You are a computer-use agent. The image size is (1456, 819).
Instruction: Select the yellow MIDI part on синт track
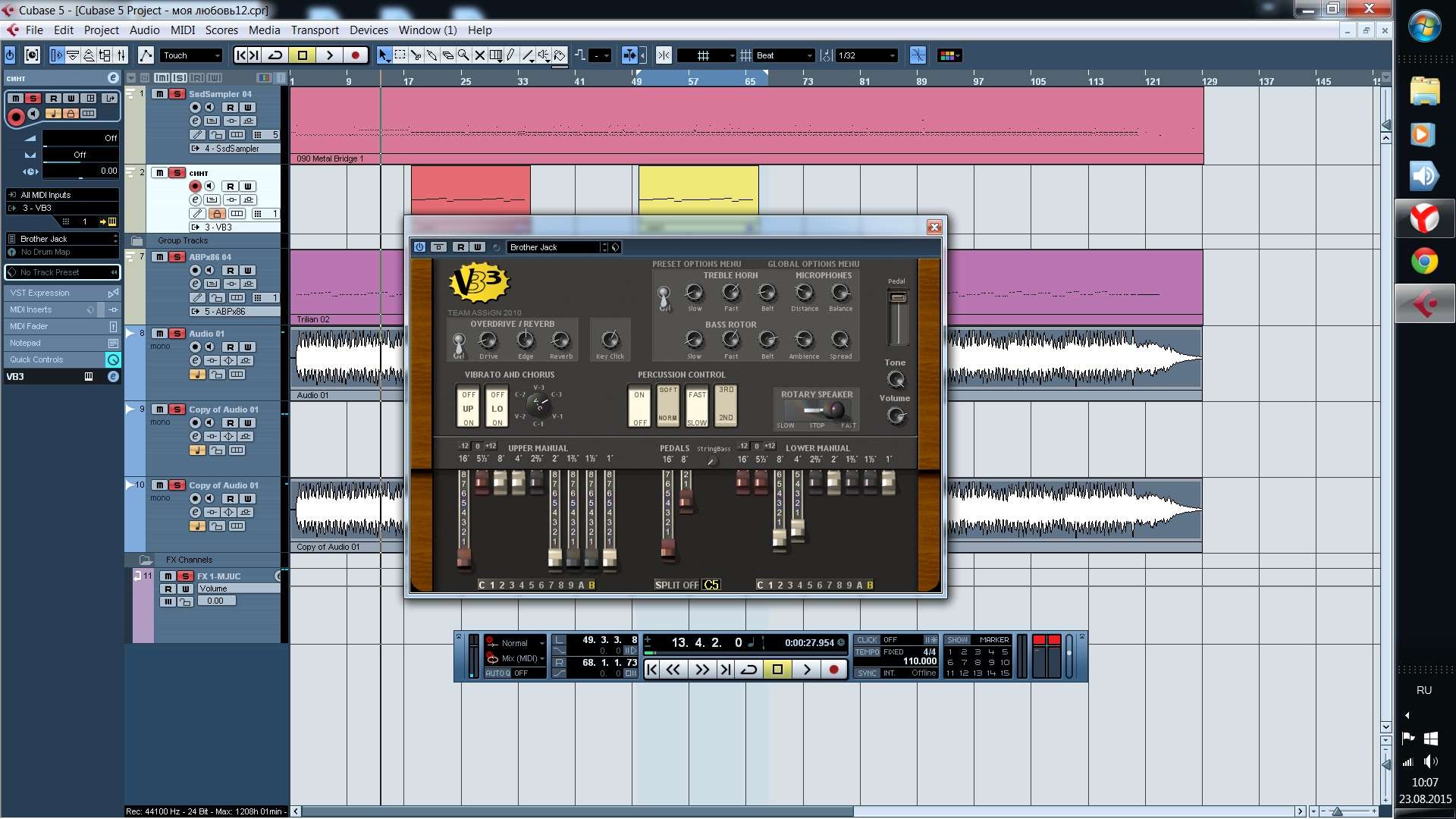[x=698, y=190]
